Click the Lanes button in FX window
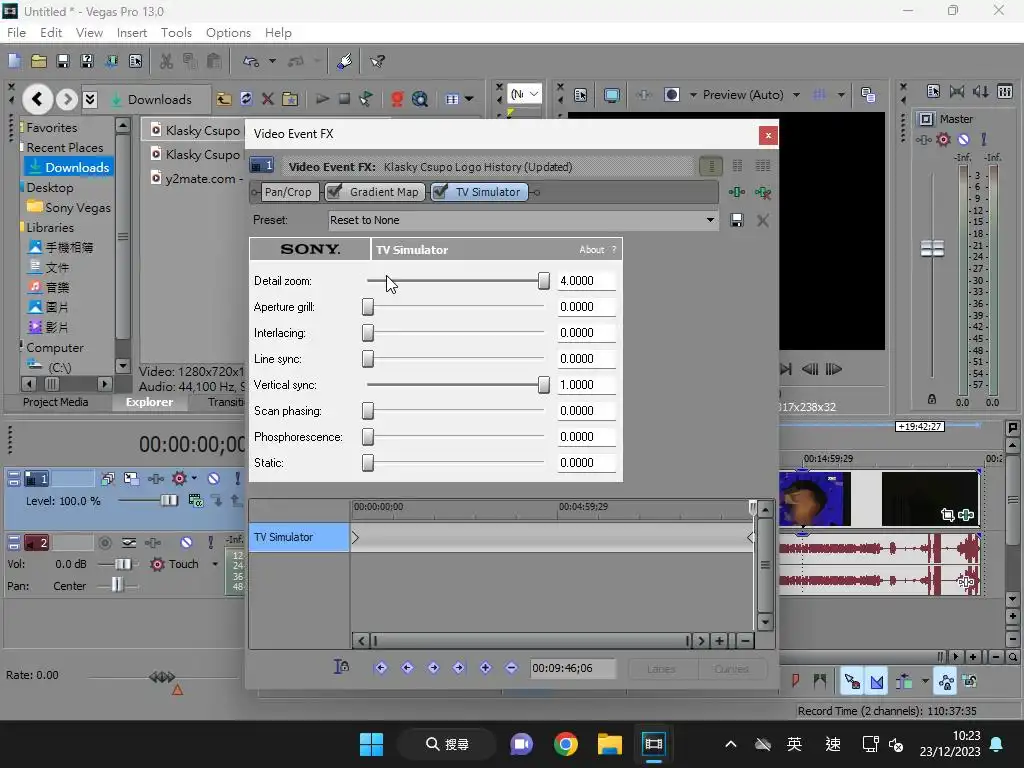The image size is (1024, 768). tap(661, 669)
